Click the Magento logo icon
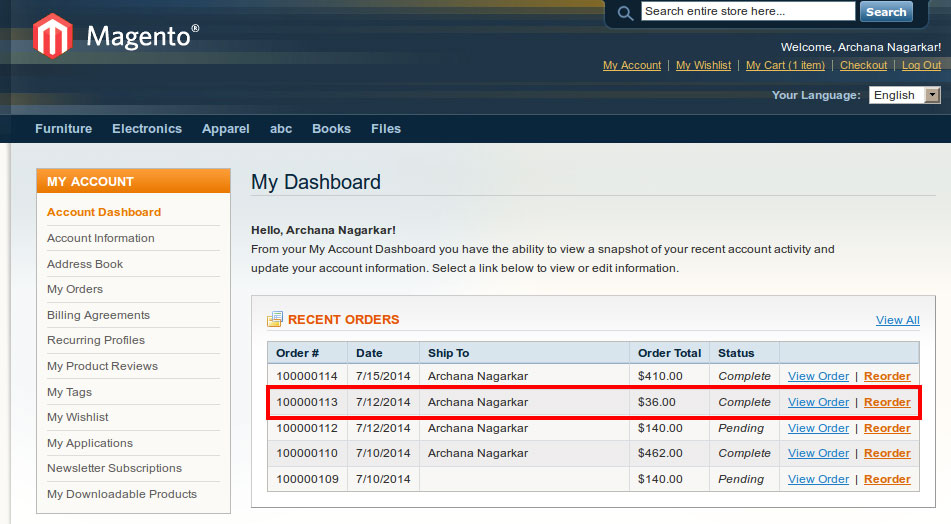Viewport: 951px width, 524px height. [53, 37]
